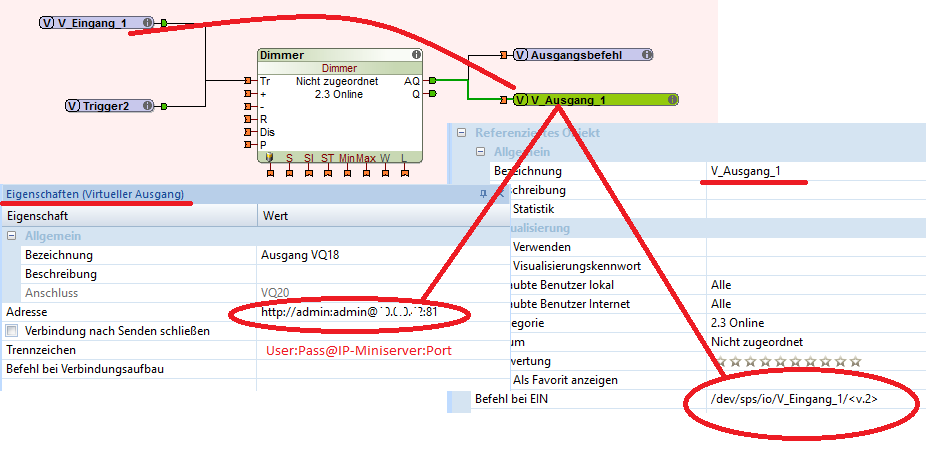
Task: Click the green output connector of Trigger2
Action: (164, 106)
